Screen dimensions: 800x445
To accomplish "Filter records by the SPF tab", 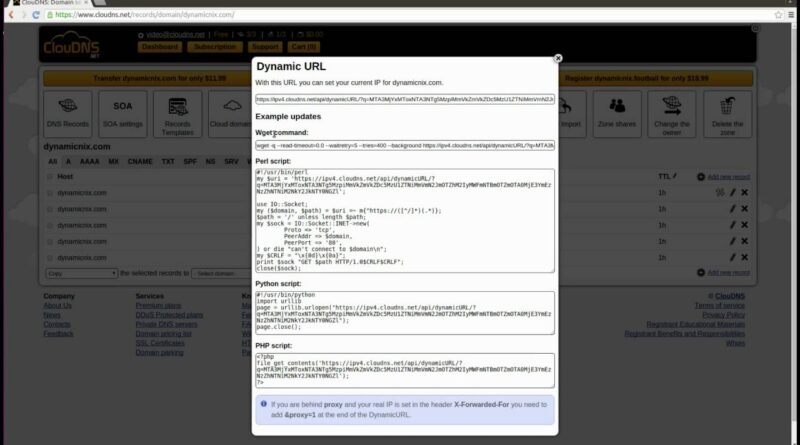I will 190,161.
